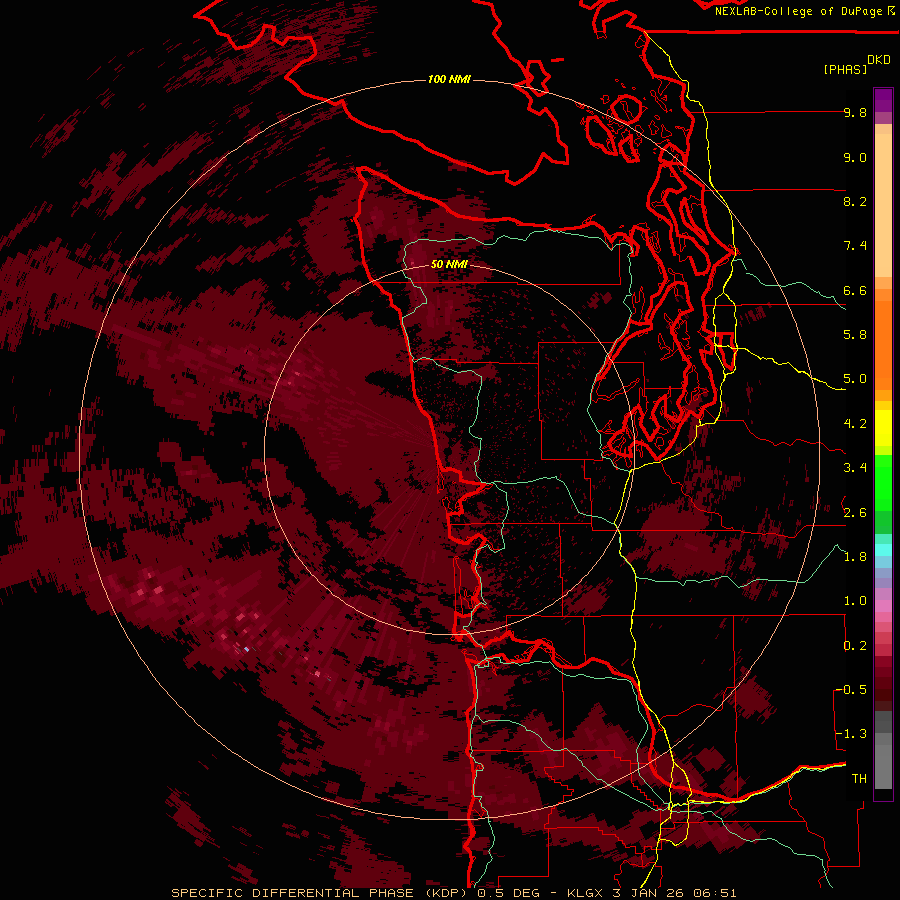Viewport: 900px width, 900px height.
Task: Click the KLGX station identifier in caption
Action: (585, 893)
